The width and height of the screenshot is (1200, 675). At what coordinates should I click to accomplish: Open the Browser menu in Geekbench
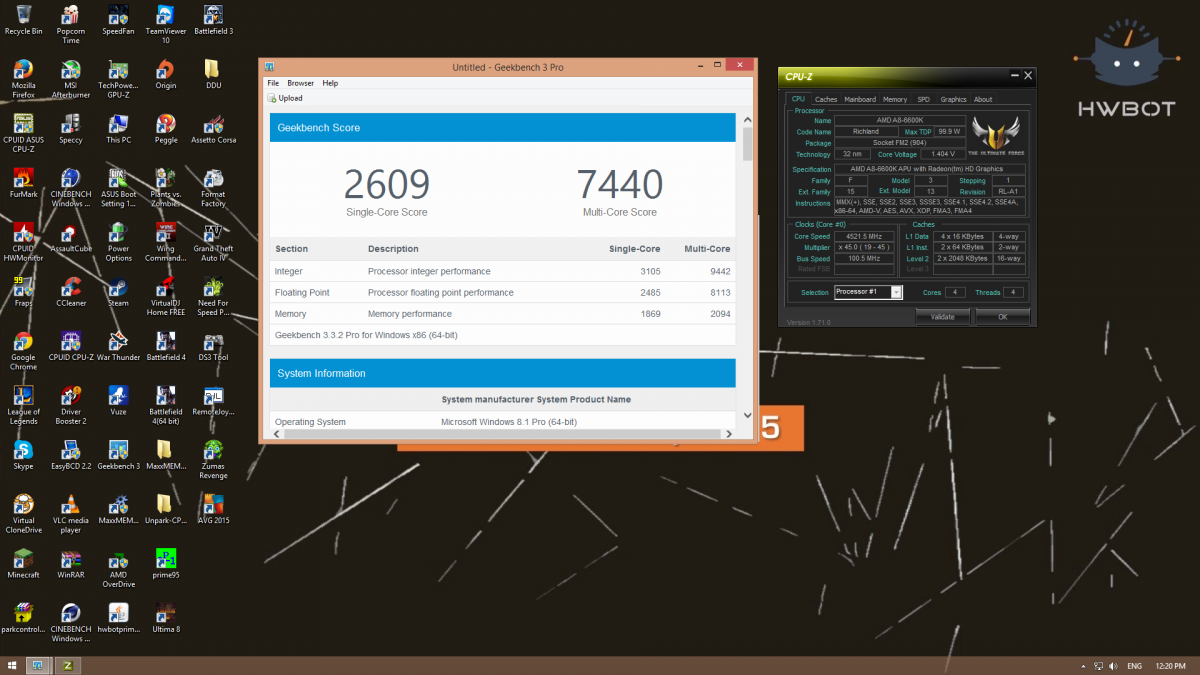coord(300,83)
